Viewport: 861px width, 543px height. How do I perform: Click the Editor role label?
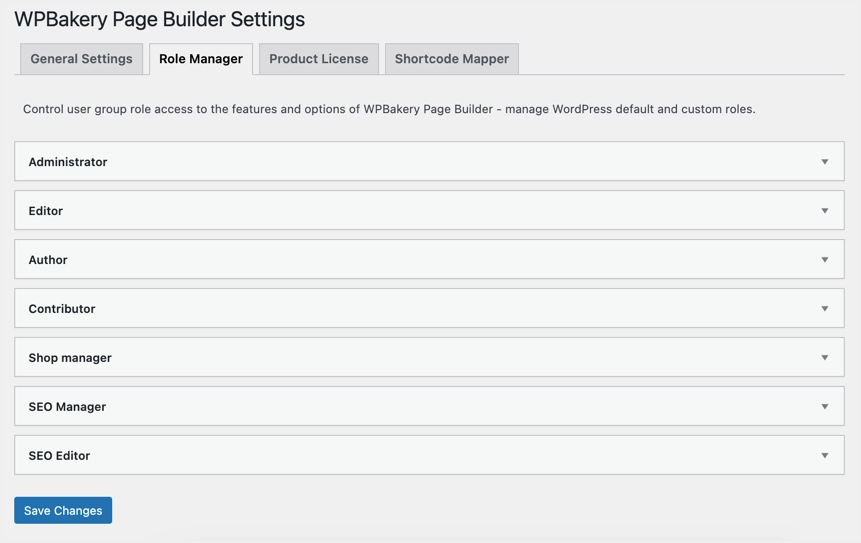pos(46,211)
